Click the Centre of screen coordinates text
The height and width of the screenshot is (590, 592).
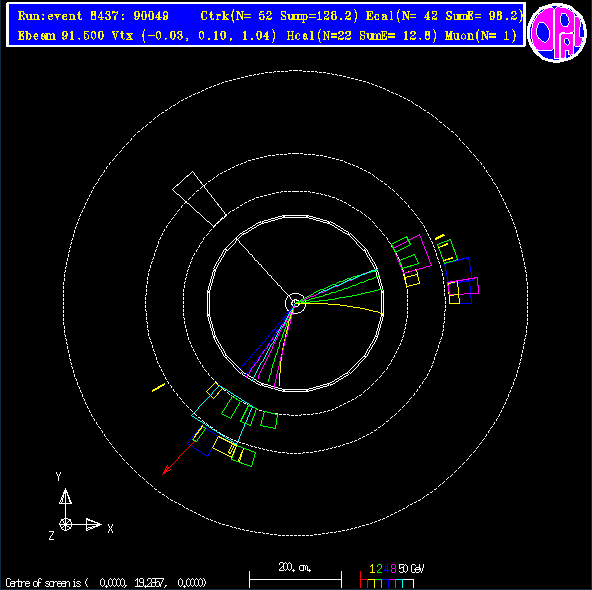click(x=106, y=583)
